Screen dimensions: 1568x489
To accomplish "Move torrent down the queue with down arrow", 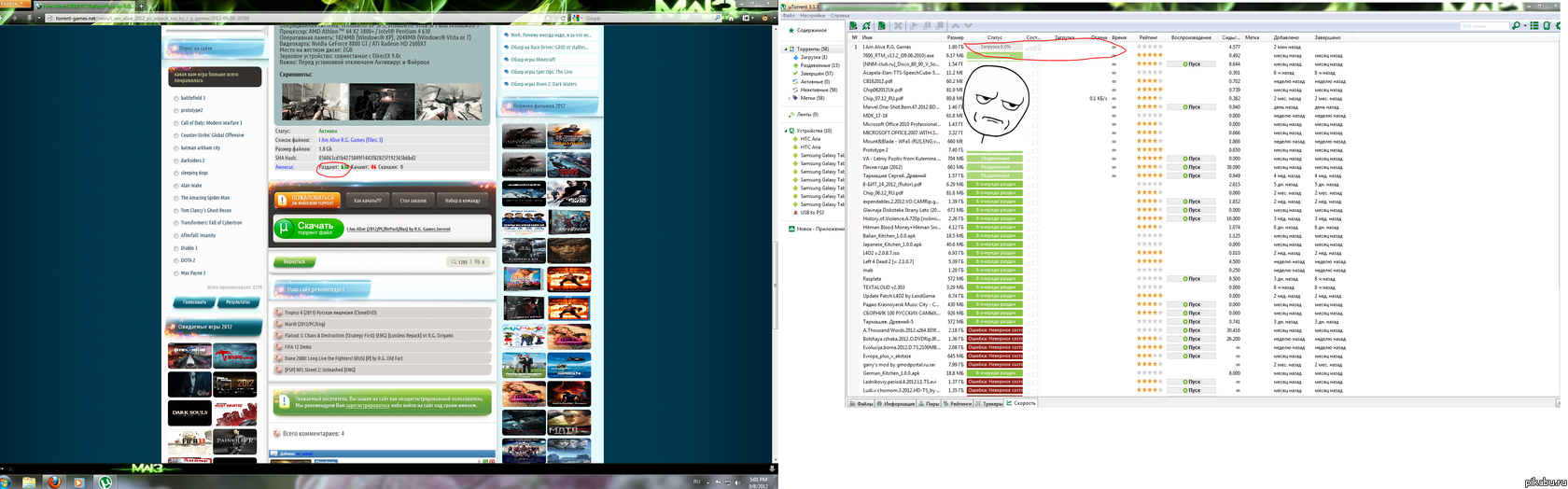I will pyautogui.click(x=968, y=25).
